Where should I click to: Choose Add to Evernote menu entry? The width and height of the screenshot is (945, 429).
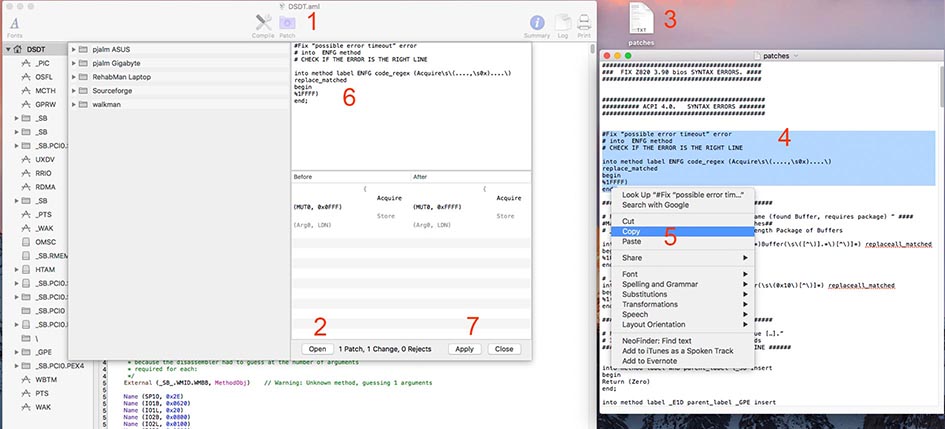682,361
